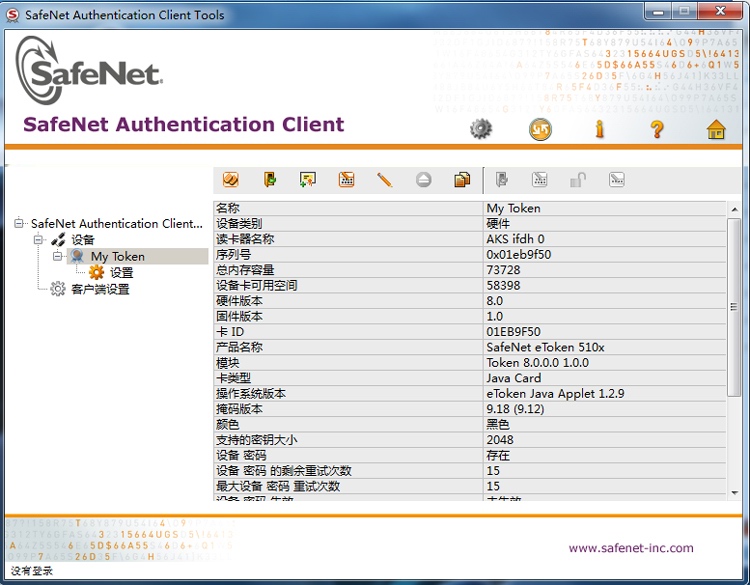Minimize the SafeNet Authentication Client Tools window
The width and height of the screenshot is (750, 585).
(658, 11)
